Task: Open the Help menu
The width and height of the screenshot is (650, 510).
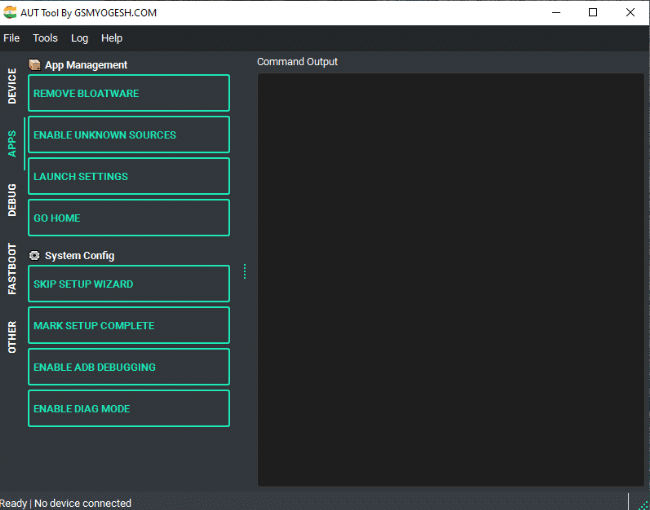Action: pos(112,38)
